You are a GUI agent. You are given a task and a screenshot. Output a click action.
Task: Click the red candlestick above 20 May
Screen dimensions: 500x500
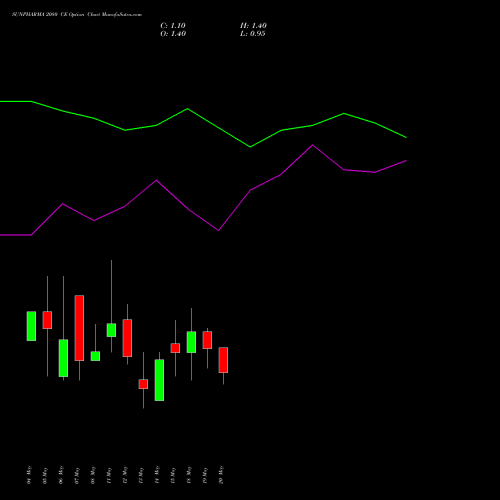click(x=223, y=360)
